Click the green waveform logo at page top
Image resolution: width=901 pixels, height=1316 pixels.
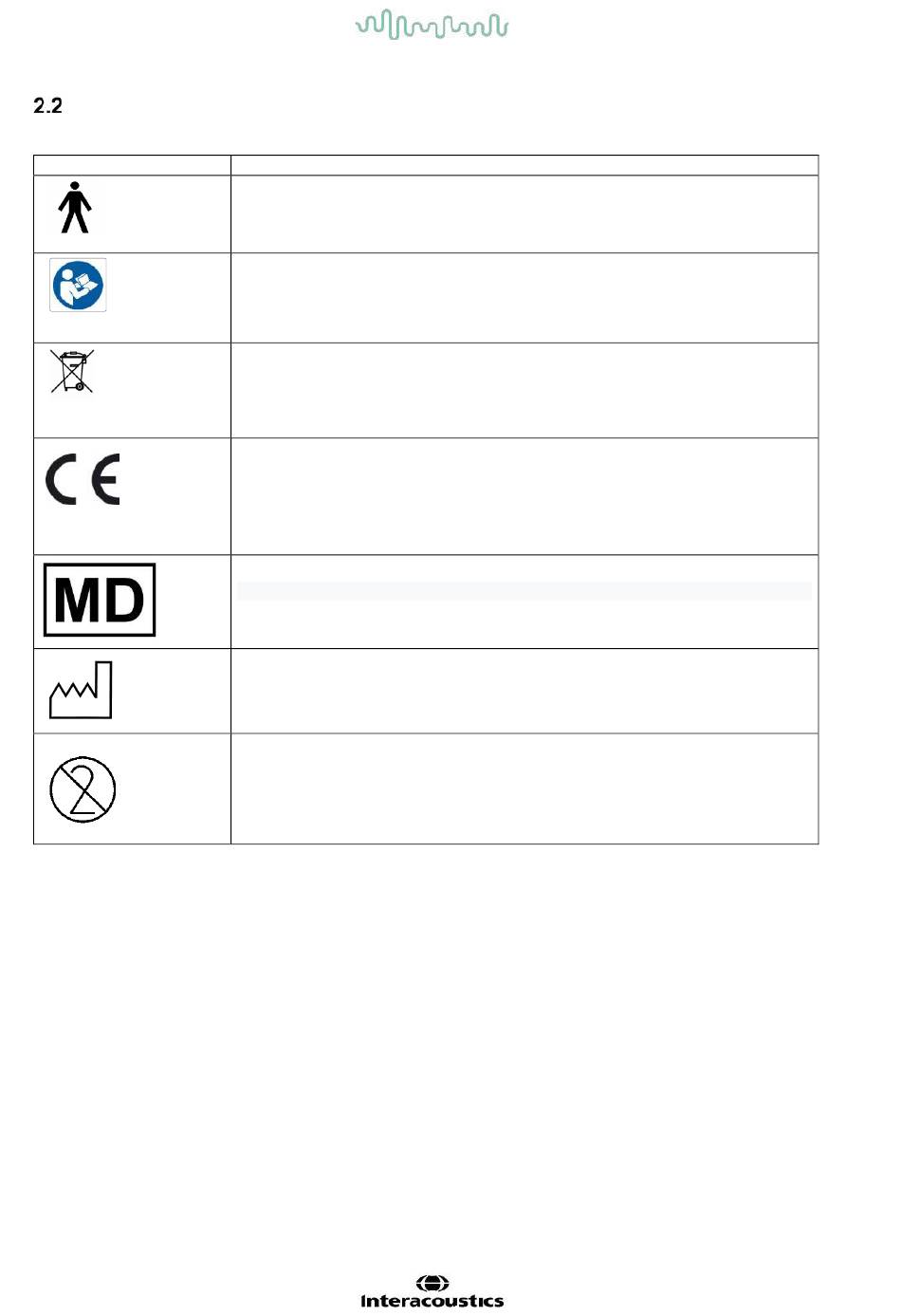pos(432,25)
